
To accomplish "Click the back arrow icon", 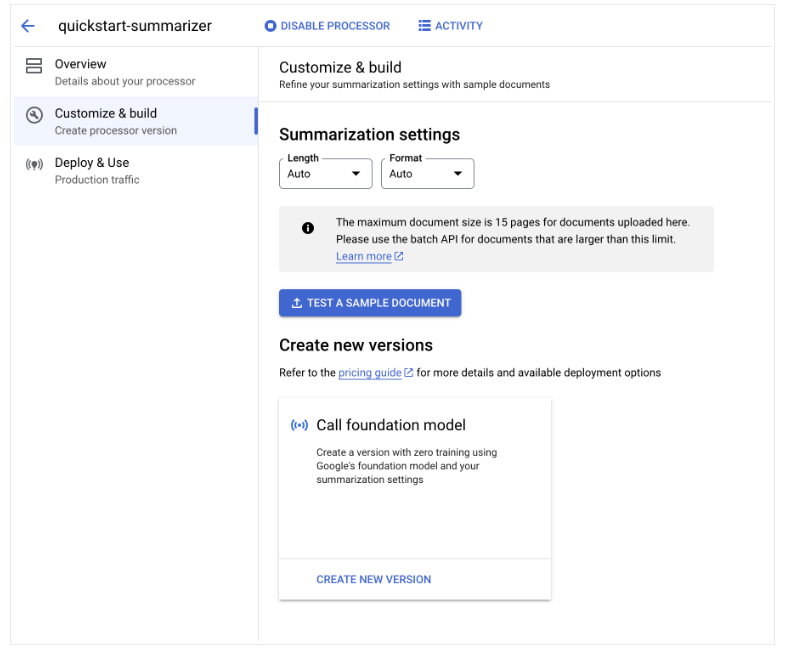I will coord(28,26).
